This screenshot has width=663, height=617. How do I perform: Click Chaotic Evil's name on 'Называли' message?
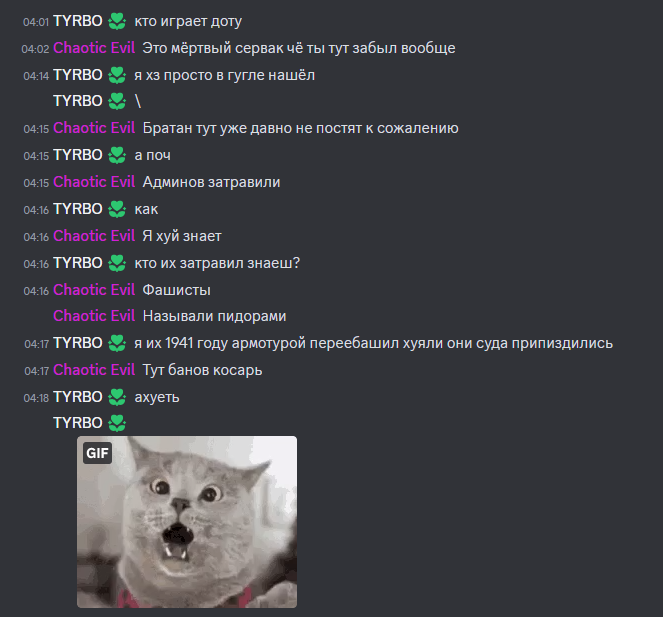coord(94,315)
